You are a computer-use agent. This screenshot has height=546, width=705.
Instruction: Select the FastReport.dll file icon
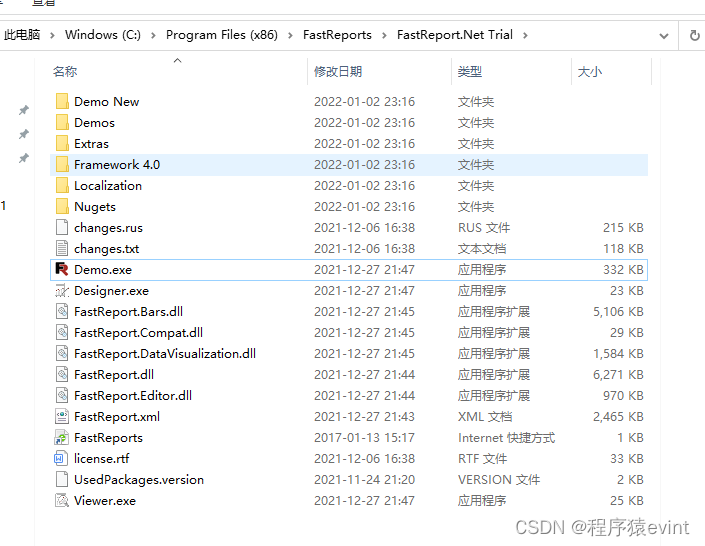point(62,374)
